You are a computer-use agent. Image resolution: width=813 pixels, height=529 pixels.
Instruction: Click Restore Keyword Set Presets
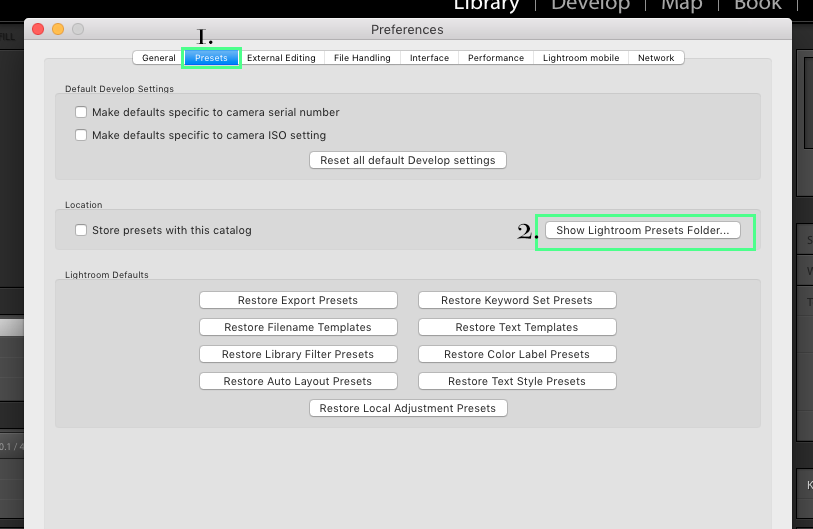pos(517,300)
